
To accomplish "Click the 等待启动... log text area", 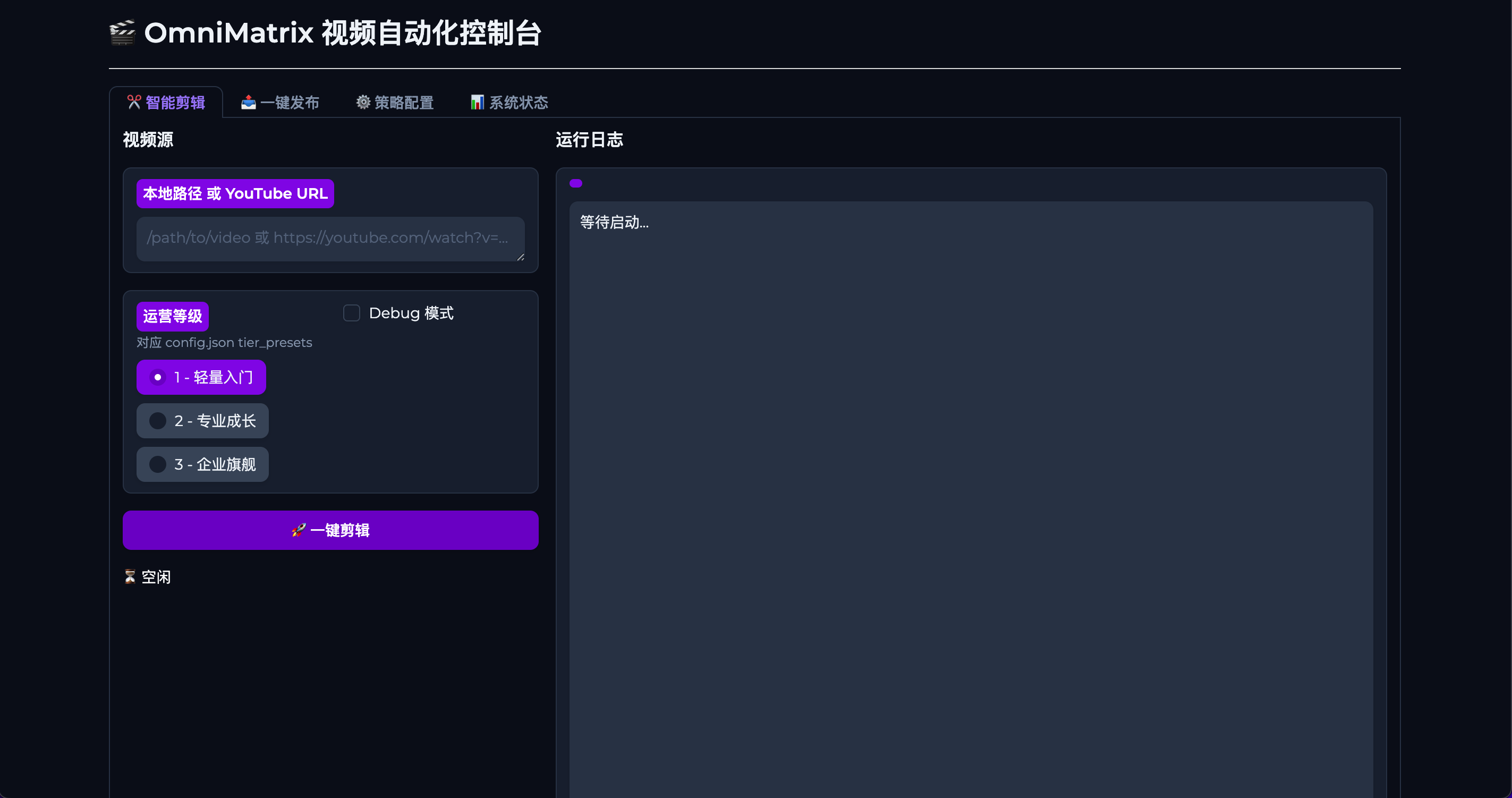I will click(x=971, y=499).
